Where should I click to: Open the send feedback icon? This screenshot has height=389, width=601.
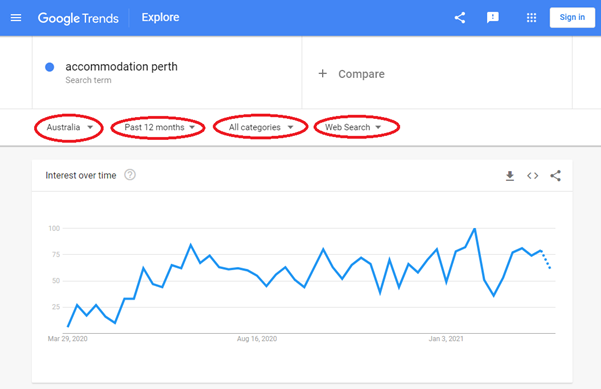click(x=493, y=18)
